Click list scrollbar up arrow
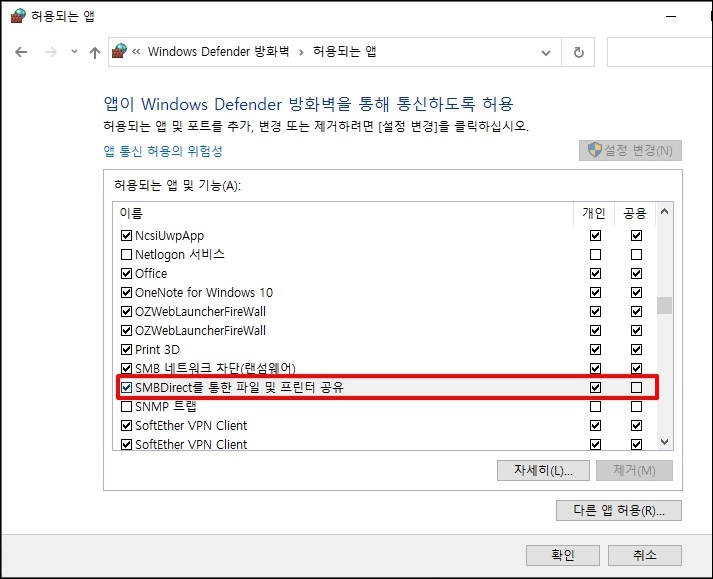713x579 pixels. [x=664, y=211]
